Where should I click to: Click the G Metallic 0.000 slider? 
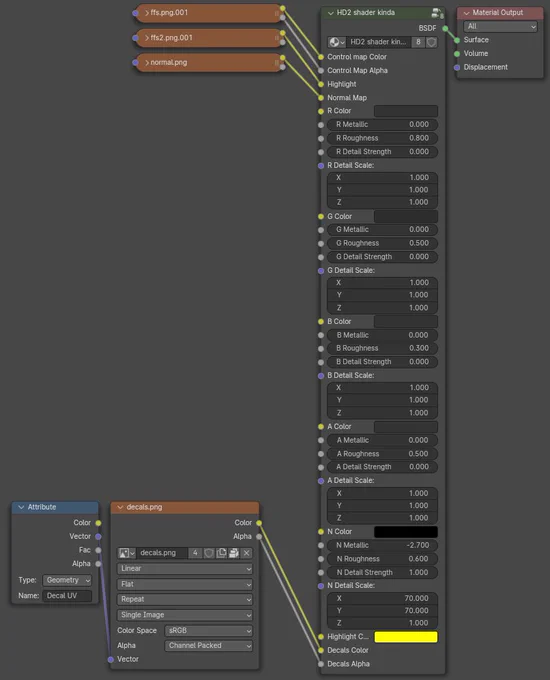coord(382,229)
